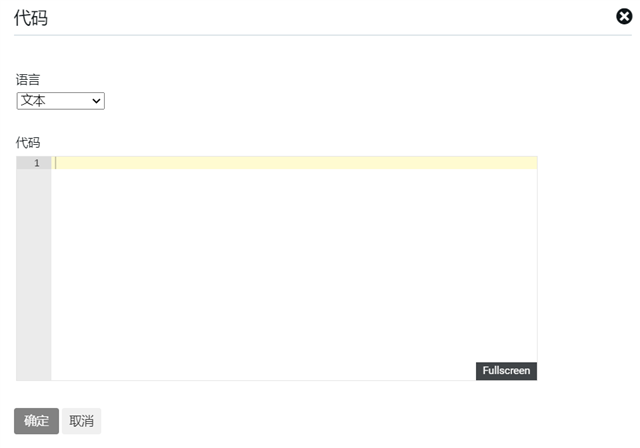Cancel the dialog with the 取消 button

[81, 421]
